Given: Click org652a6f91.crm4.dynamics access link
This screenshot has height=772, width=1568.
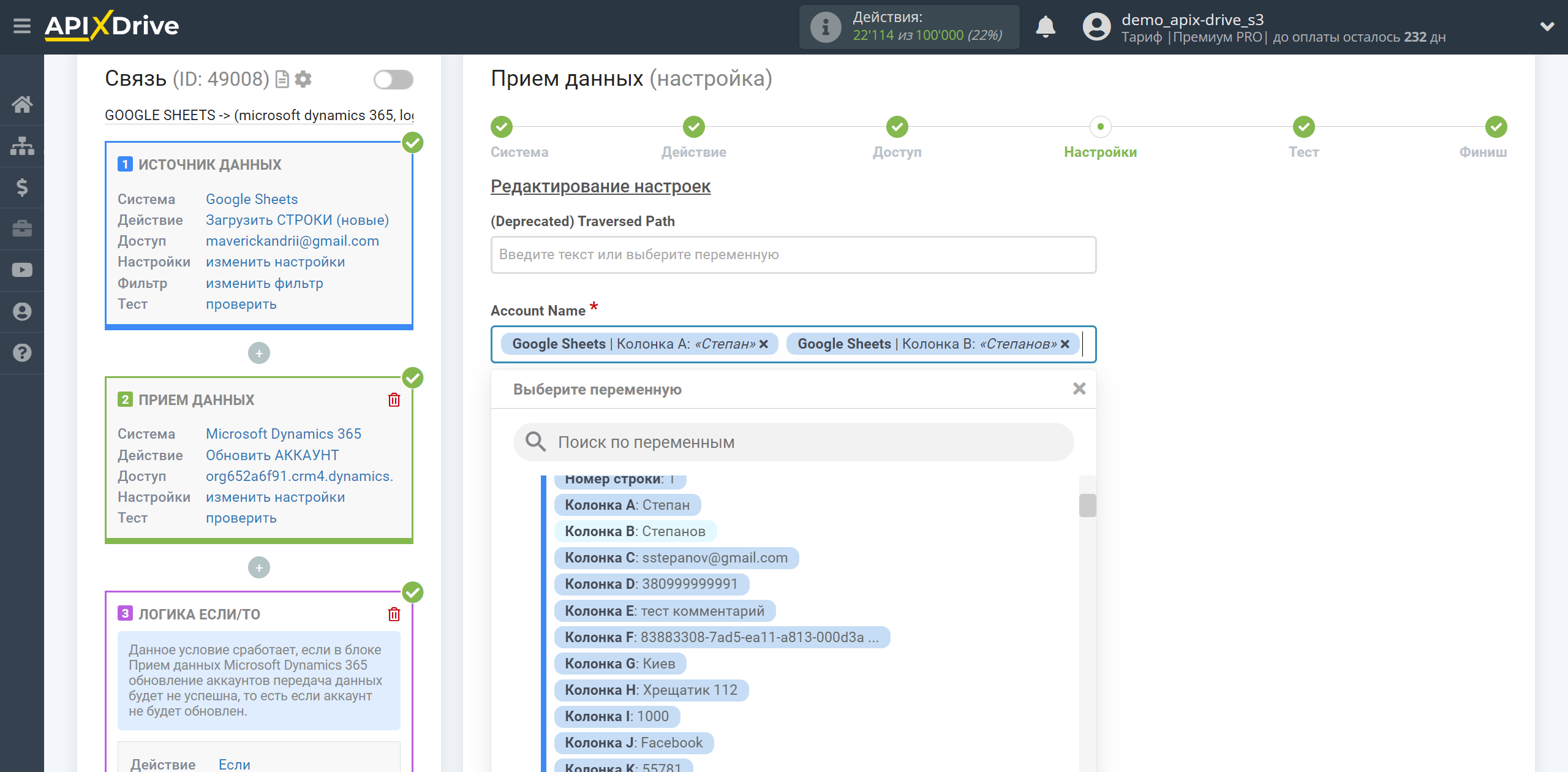Looking at the screenshot, I should [x=300, y=476].
